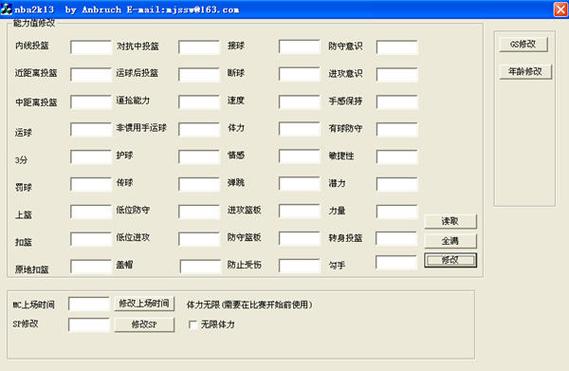Focus the 低位进攻 value field

199,239
